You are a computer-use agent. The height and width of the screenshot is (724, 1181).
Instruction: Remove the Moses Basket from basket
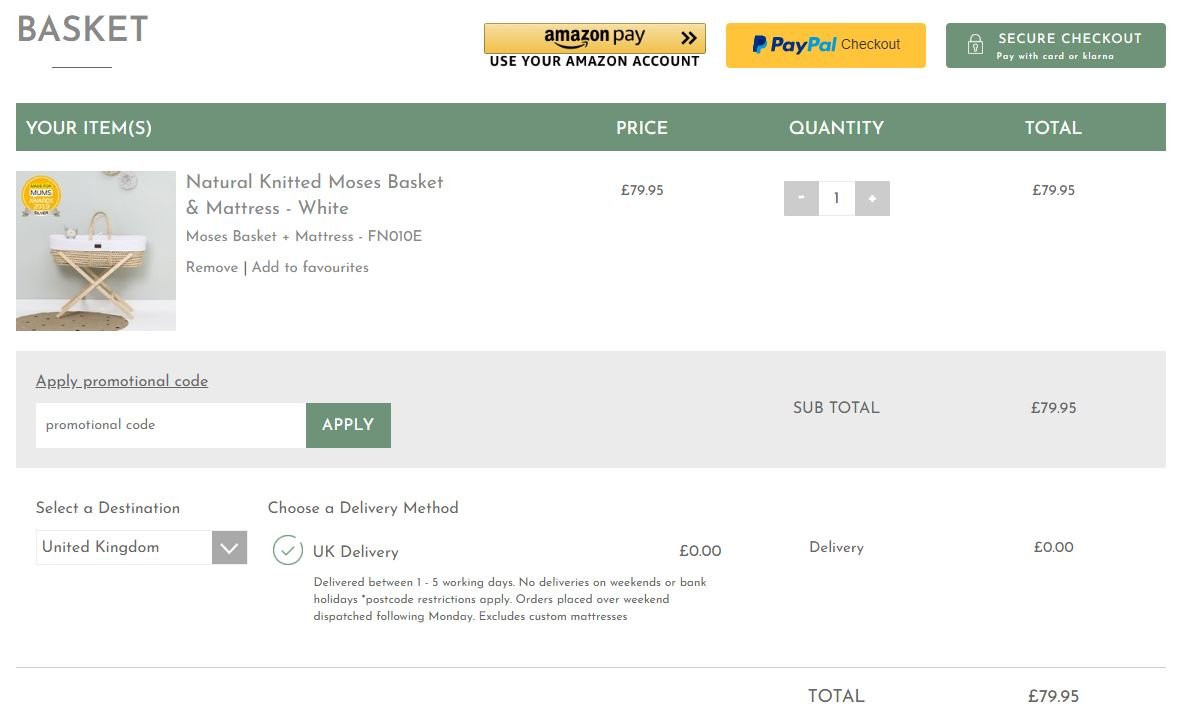tap(212, 267)
